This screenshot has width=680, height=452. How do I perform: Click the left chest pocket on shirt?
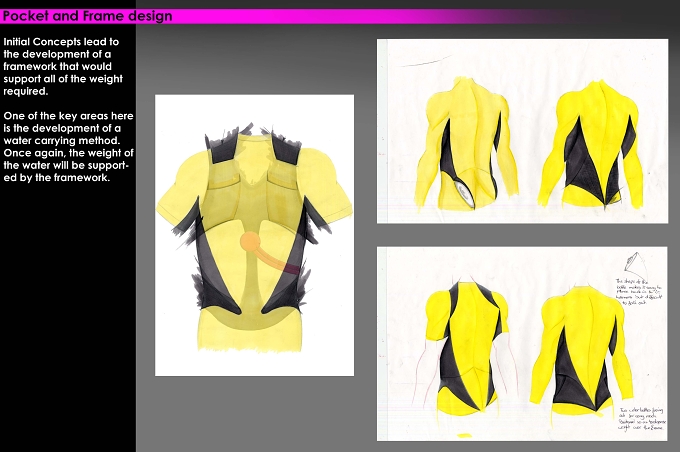pyautogui.click(x=223, y=180)
